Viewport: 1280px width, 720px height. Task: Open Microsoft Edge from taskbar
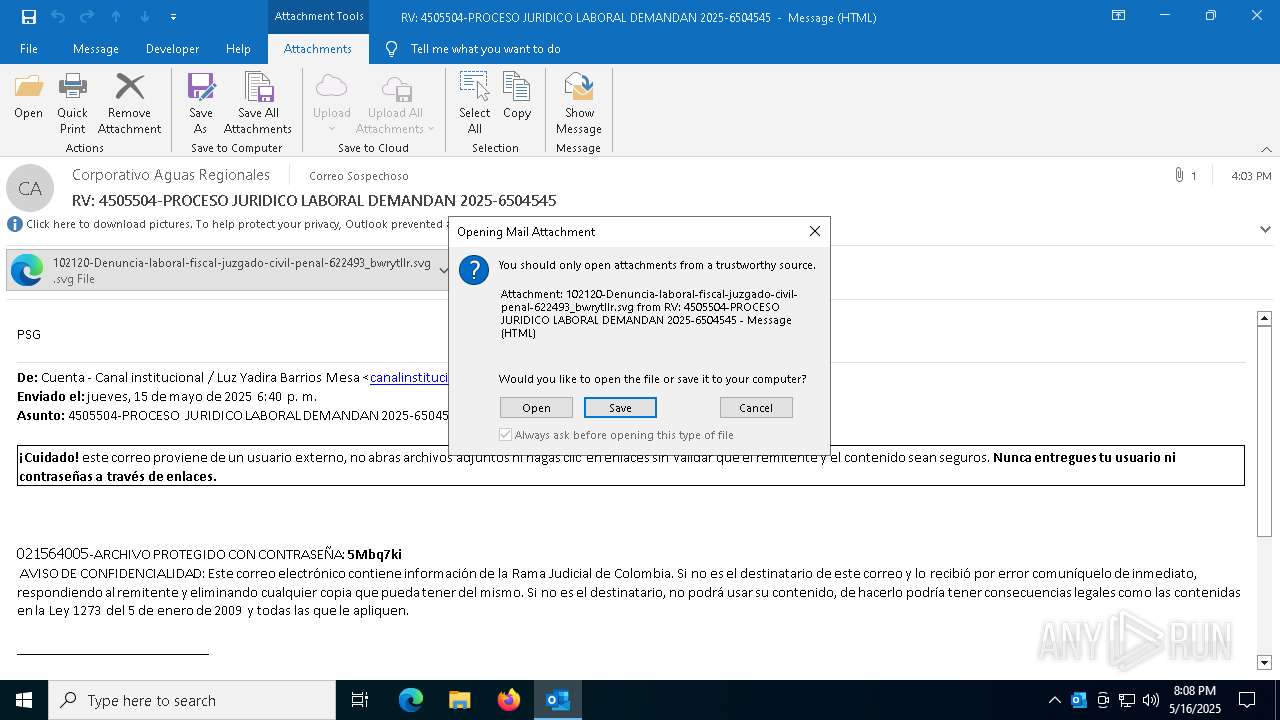(411, 700)
